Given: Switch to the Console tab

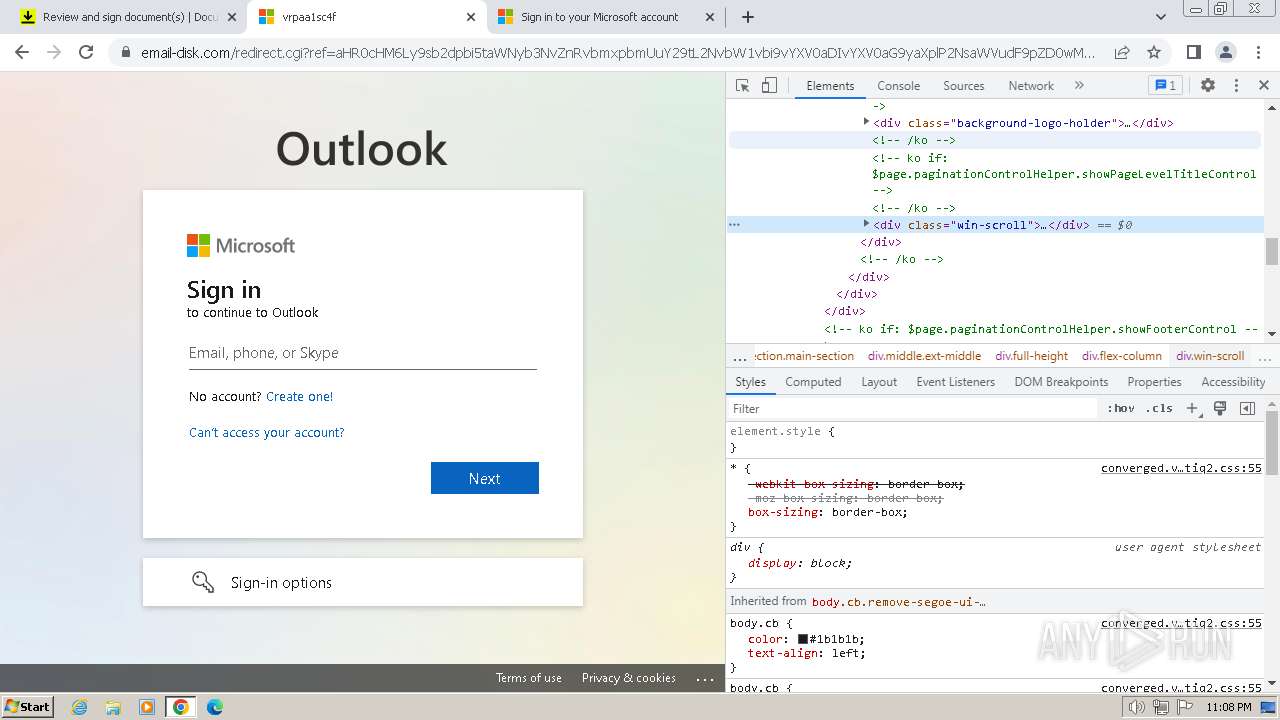Looking at the screenshot, I should pos(898,86).
